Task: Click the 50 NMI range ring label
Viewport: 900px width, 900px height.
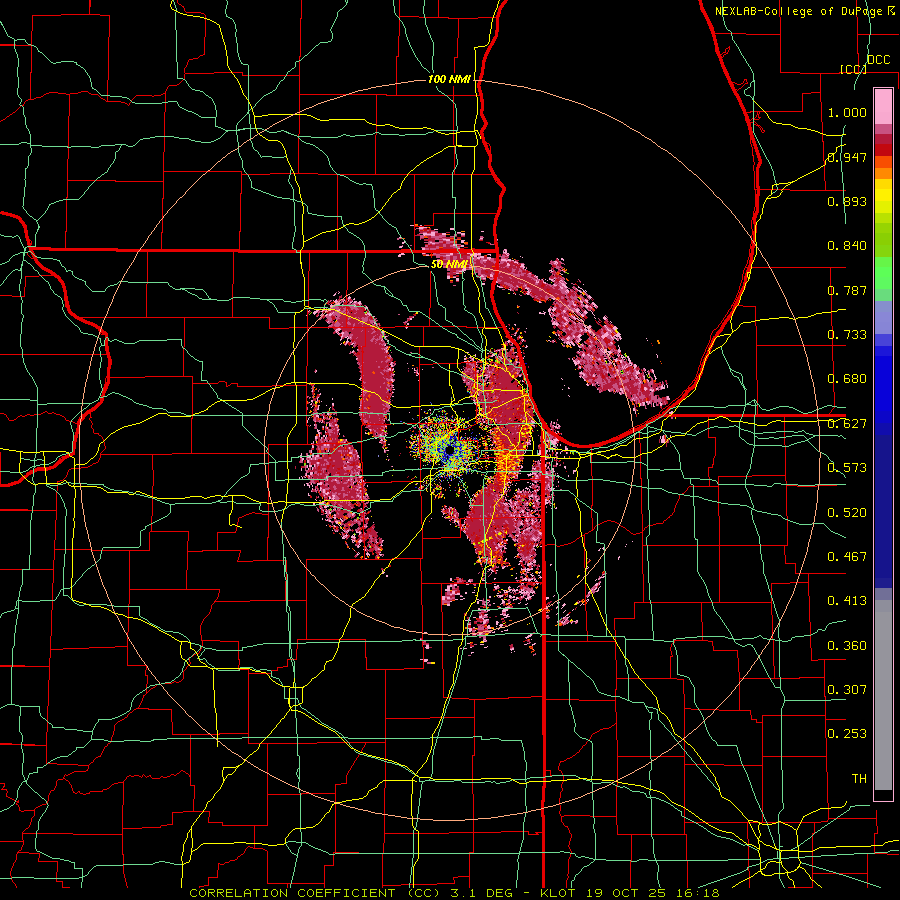Action: click(x=448, y=265)
